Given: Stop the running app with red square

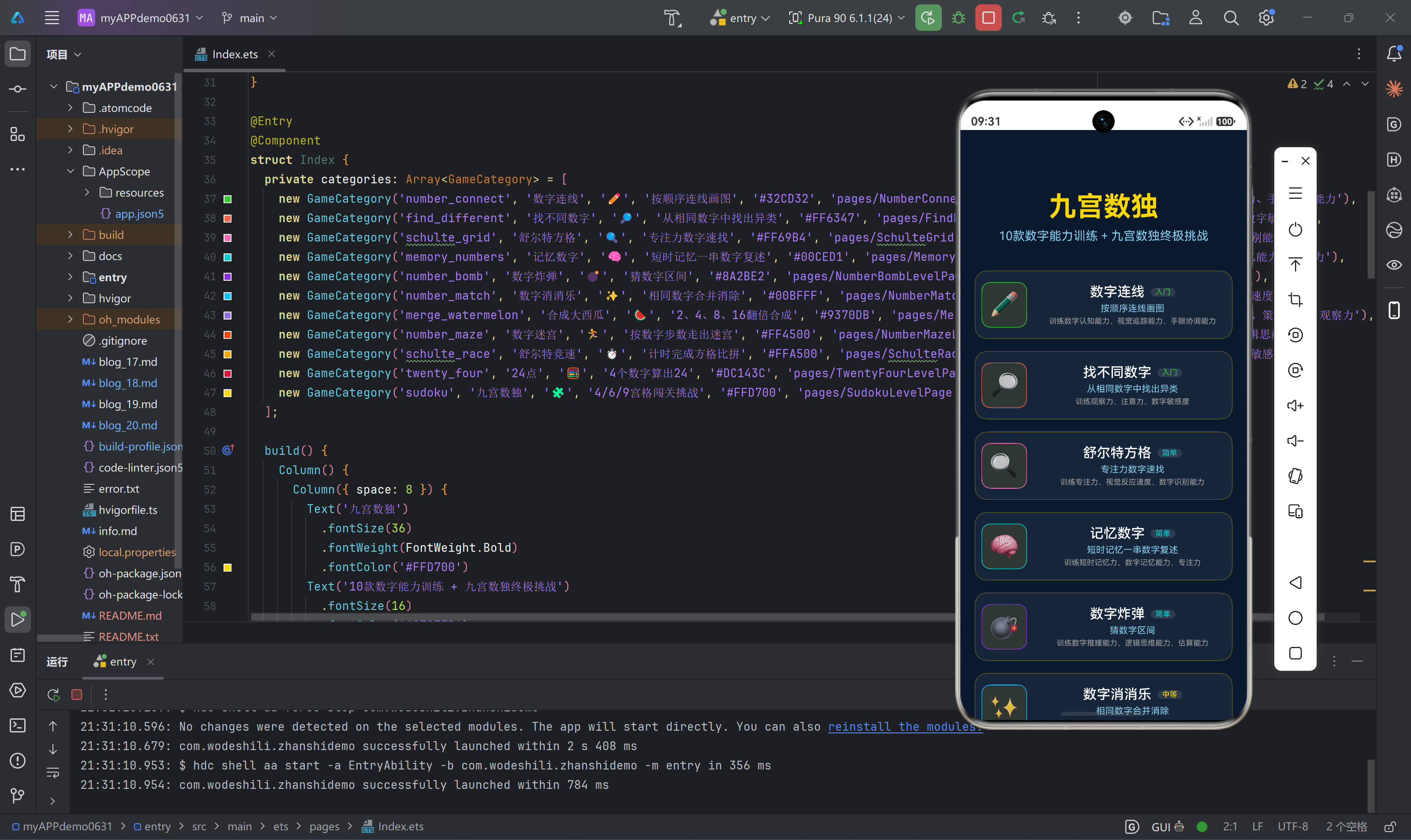Looking at the screenshot, I should 988,18.
